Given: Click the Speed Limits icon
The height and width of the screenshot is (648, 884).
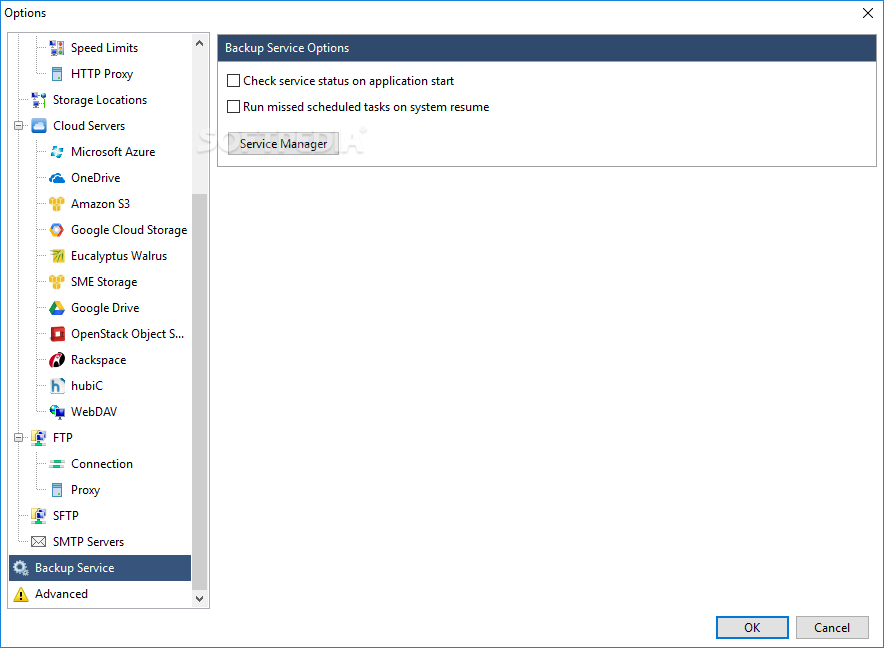Looking at the screenshot, I should click(x=57, y=48).
